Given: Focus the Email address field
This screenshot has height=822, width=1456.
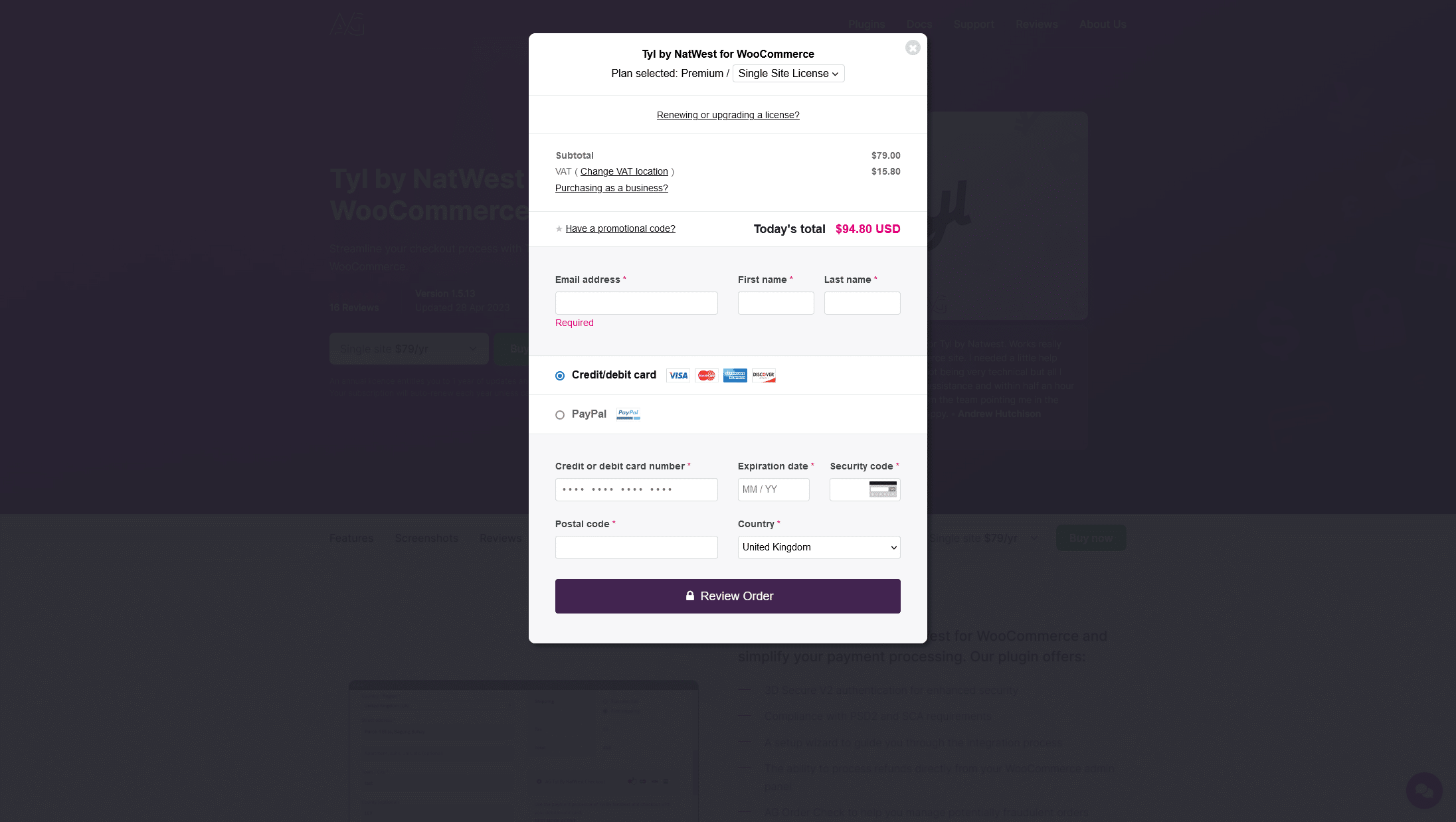Looking at the screenshot, I should (x=636, y=303).
